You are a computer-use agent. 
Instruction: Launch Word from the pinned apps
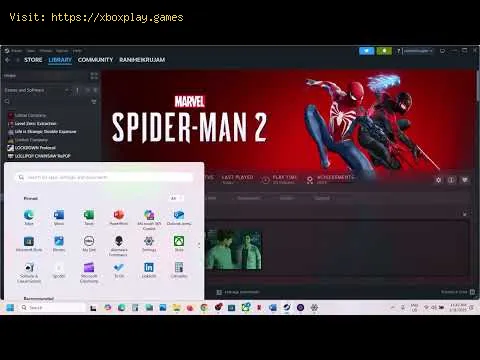[x=59, y=217]
